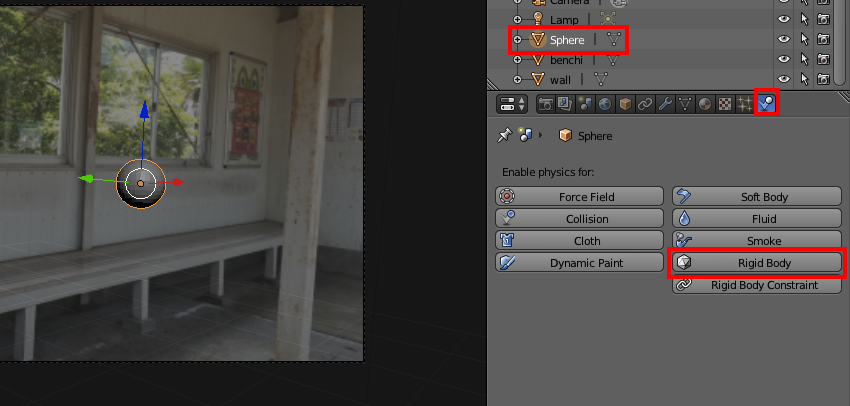The image size is (850, 406).
Task: Click the outliner vertical scrollbar
Action: click(x=840, y=41)
